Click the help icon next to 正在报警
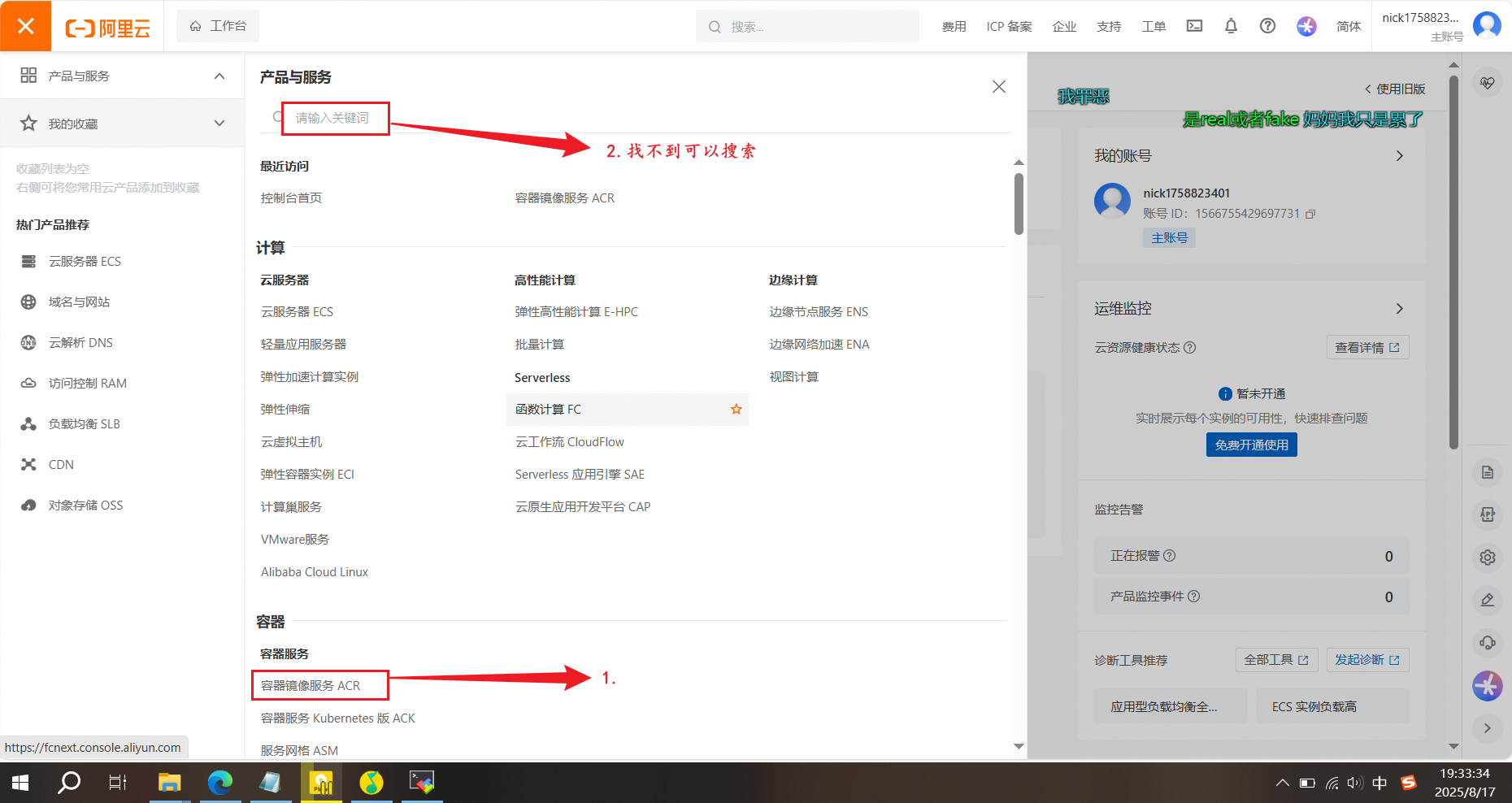This screenshot has width=1512, height=803. pyautogui.click(x=1169, y=556)
